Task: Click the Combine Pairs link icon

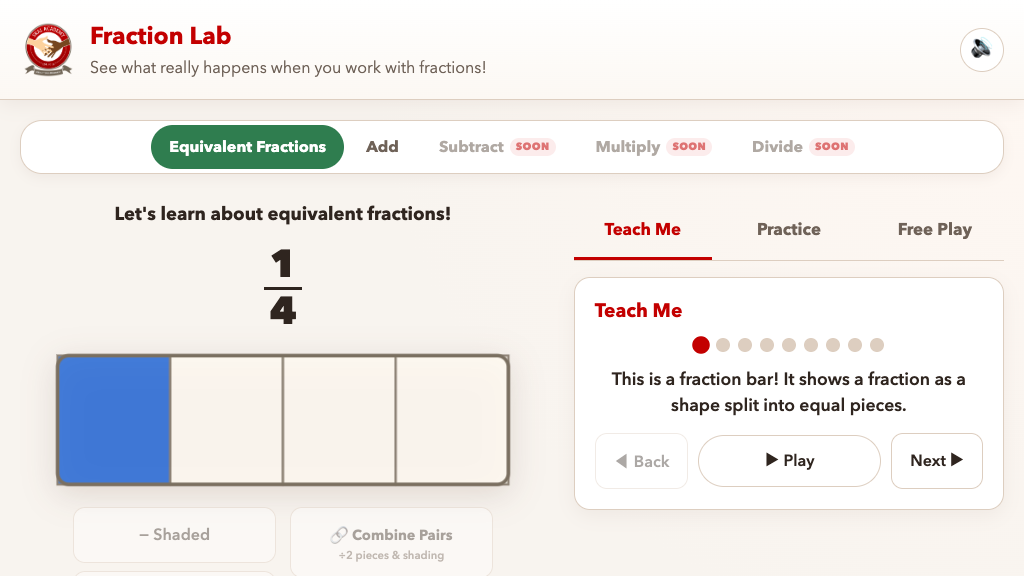Action: [x=339, y=536]
